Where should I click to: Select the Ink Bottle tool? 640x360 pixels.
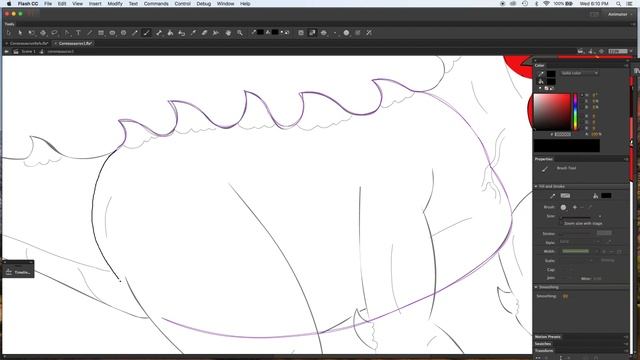coord(182,33)
